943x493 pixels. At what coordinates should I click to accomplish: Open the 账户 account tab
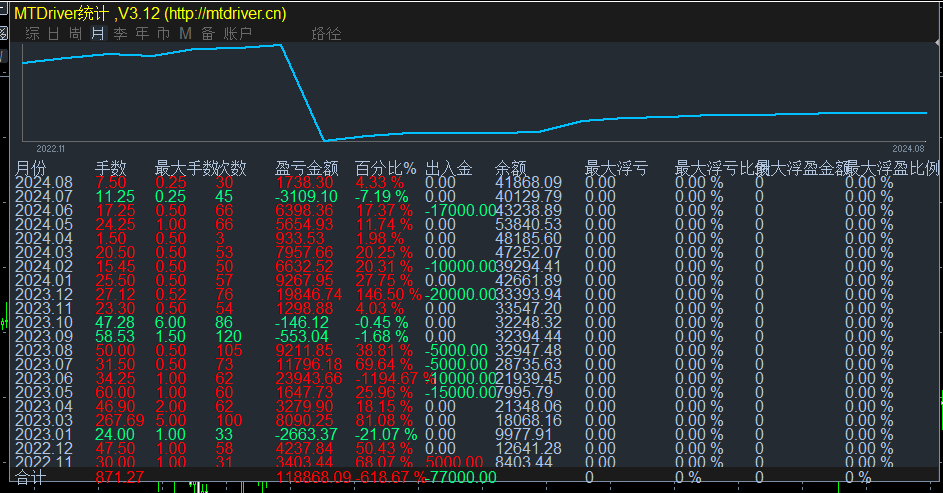(x=238, y=34)
